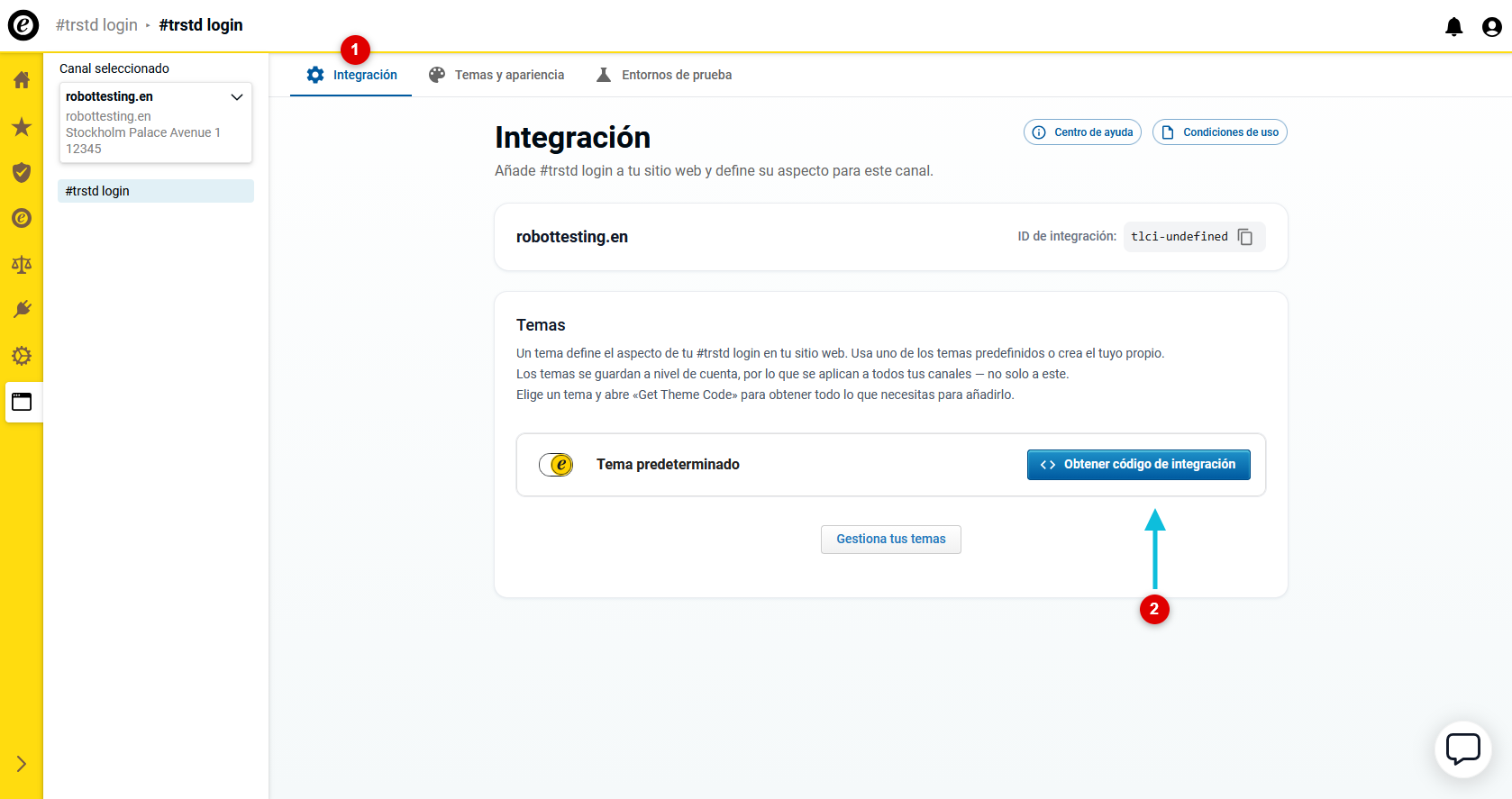Click the robottesting.en card heading
Viewport: 1512px width, 799px height.
tap(572, 237)
